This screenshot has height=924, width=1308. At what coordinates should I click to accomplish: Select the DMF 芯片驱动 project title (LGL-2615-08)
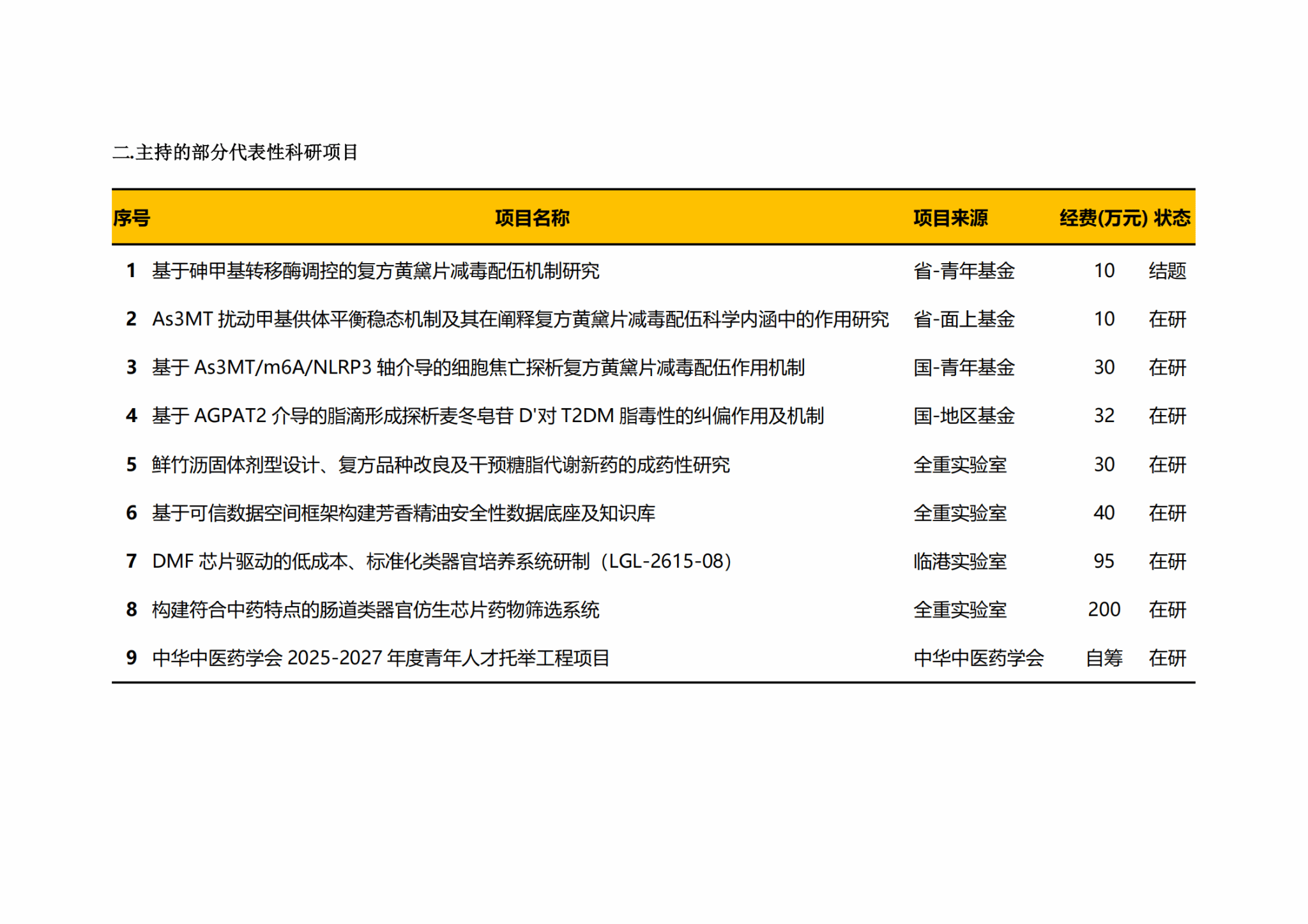(442, 561)
